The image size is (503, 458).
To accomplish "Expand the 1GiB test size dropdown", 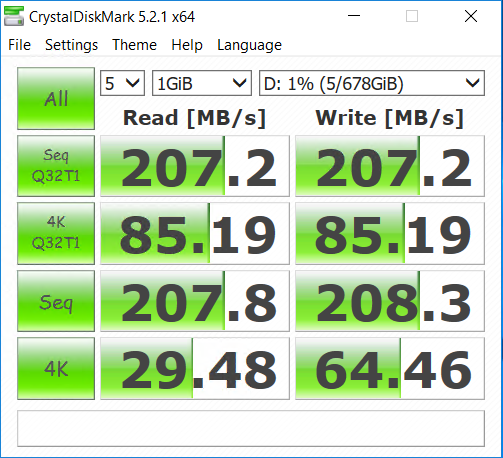I will (202, 83).
